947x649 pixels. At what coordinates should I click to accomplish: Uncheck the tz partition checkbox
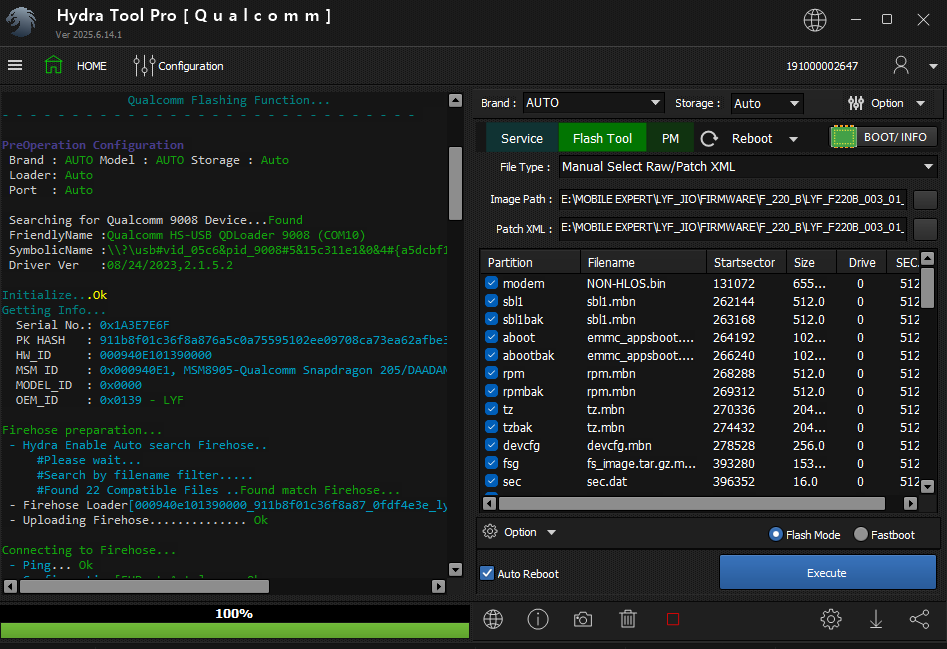click(x=491, y=409)
